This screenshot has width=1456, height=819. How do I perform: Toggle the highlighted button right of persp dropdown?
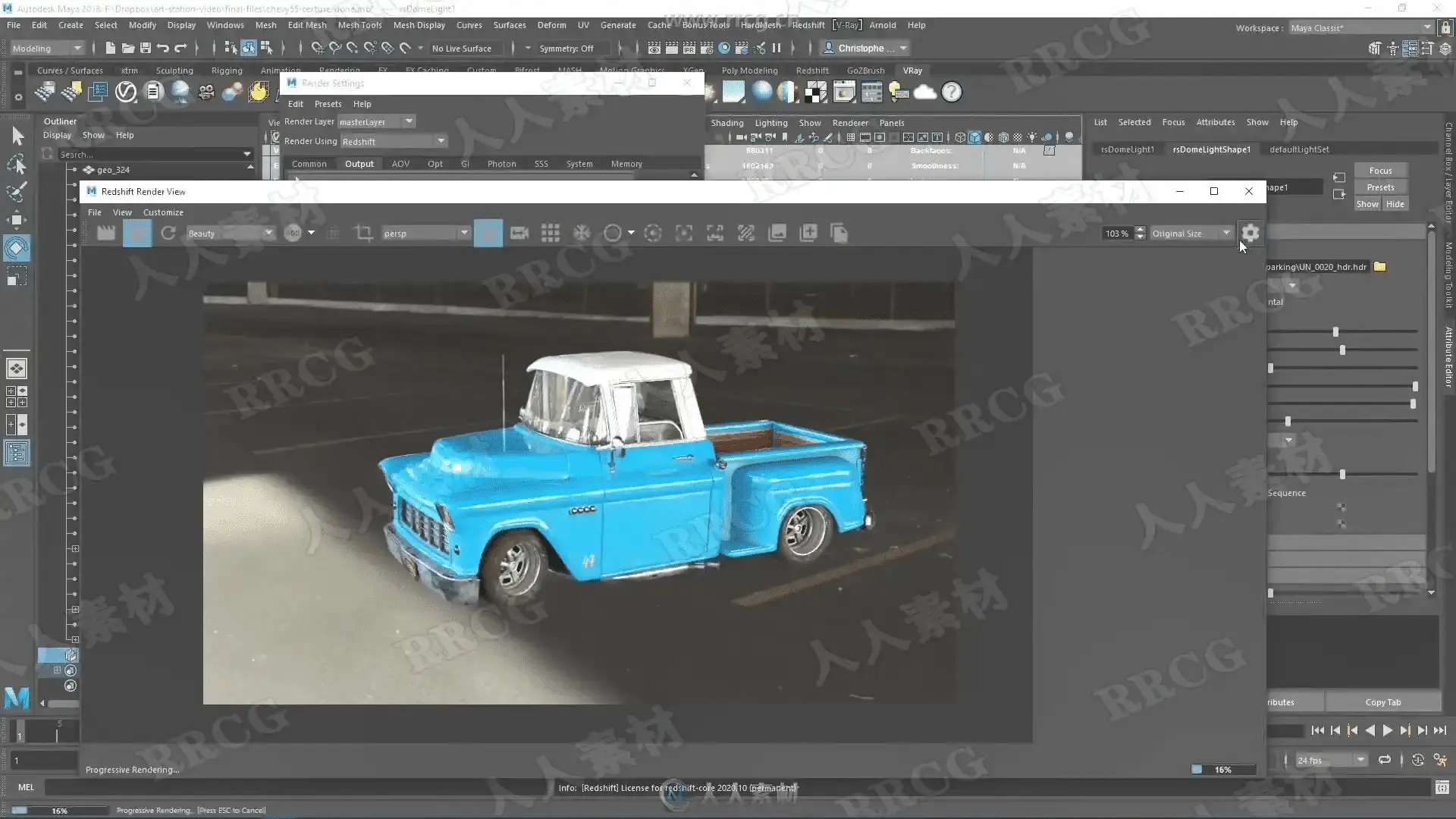click(x=488, y=234)
